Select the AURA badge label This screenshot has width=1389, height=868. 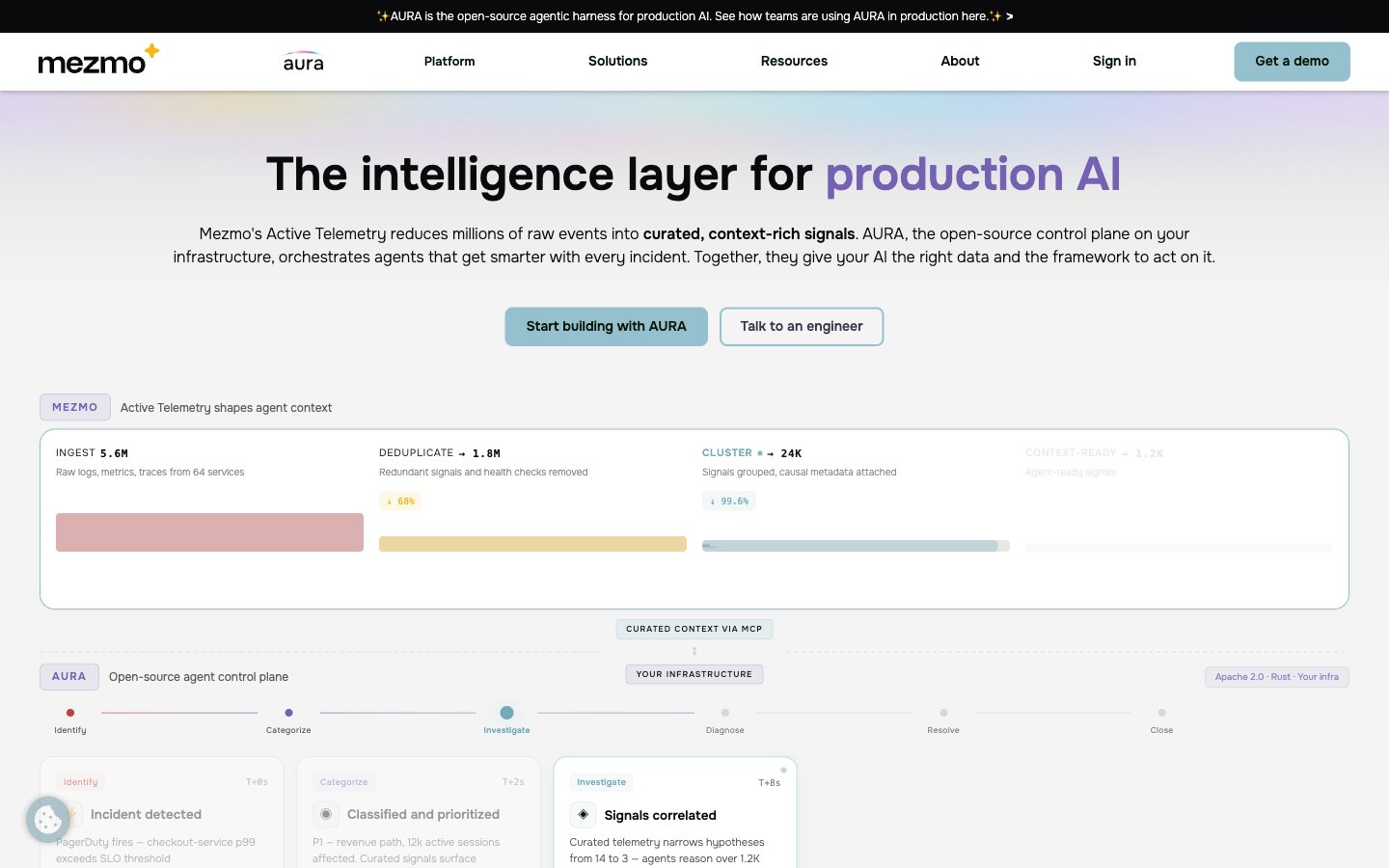(x=69, y=676)
